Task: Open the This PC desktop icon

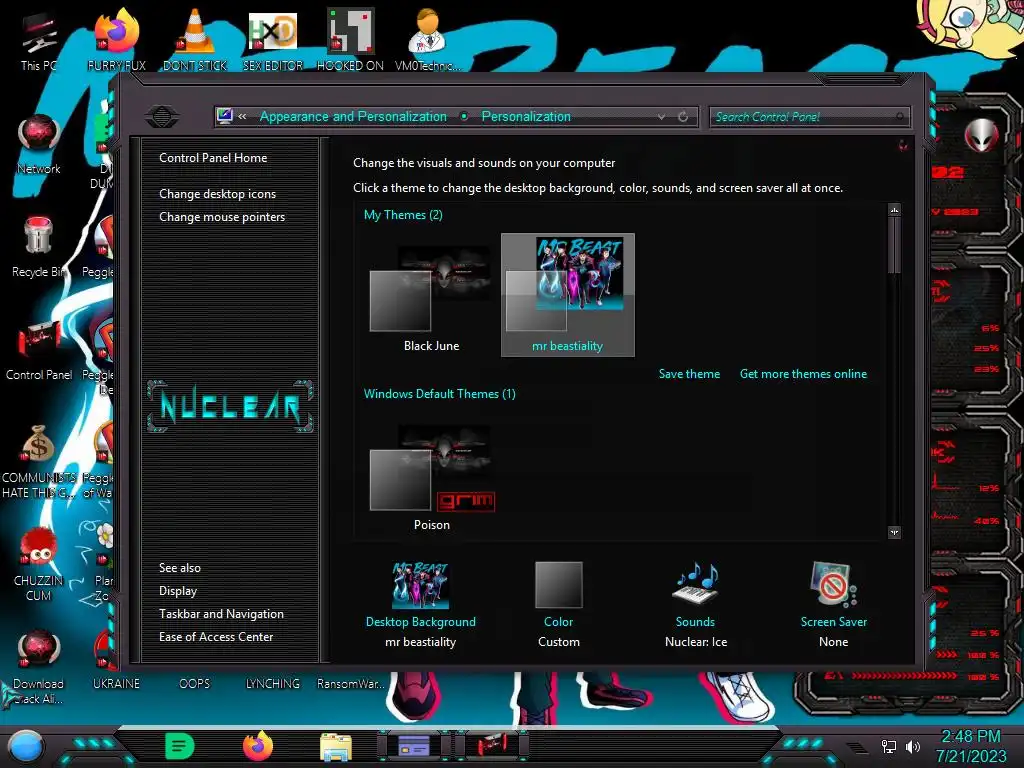Action: point(38,41)
